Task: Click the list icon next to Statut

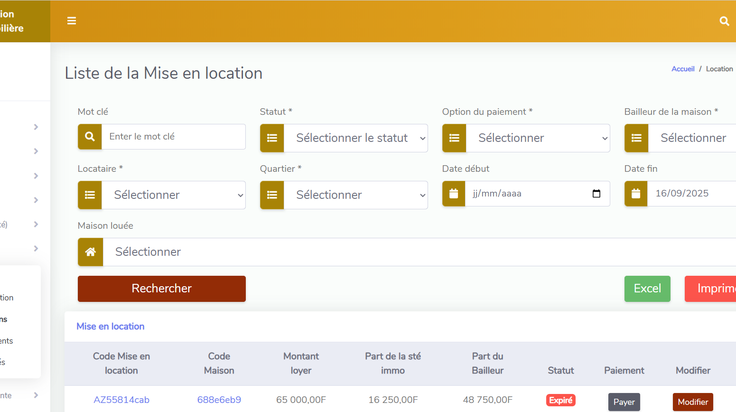Action: [272, 138]
